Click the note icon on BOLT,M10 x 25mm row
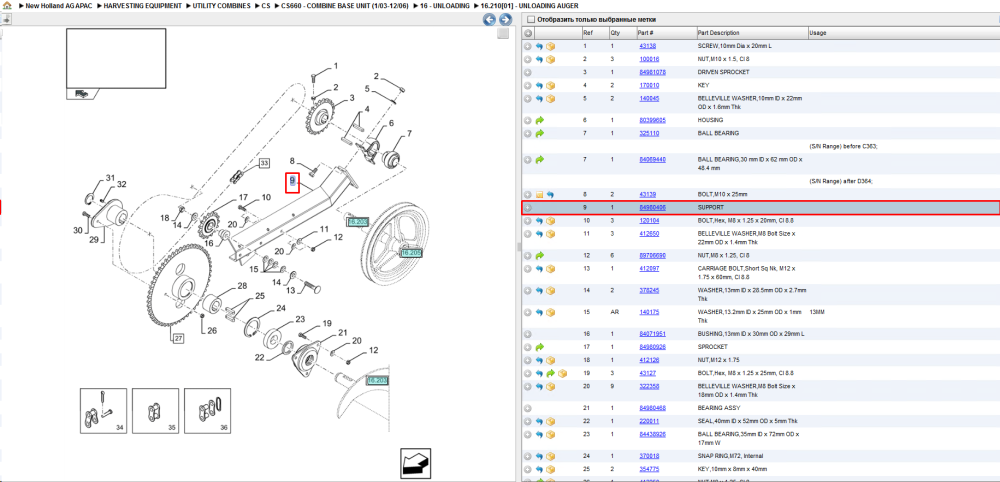Screen dimensions: 1000x482 (x=539, y=194)
